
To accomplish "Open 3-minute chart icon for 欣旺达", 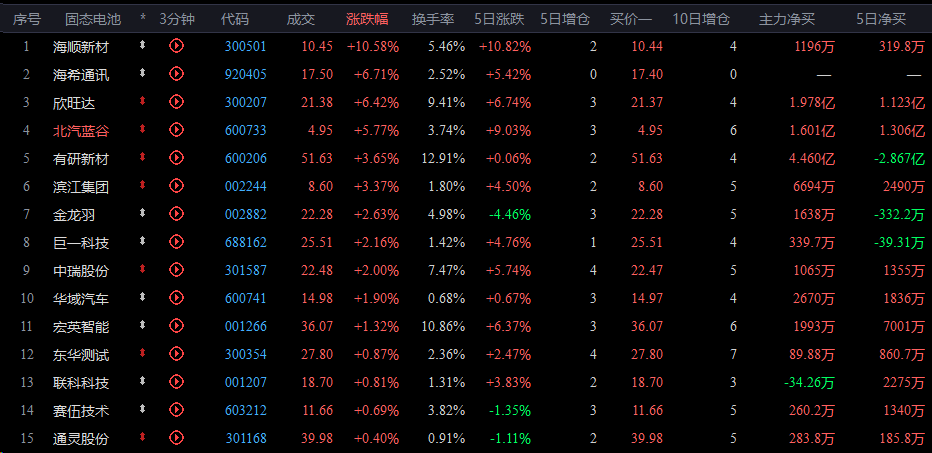I will tap(177, 102).
